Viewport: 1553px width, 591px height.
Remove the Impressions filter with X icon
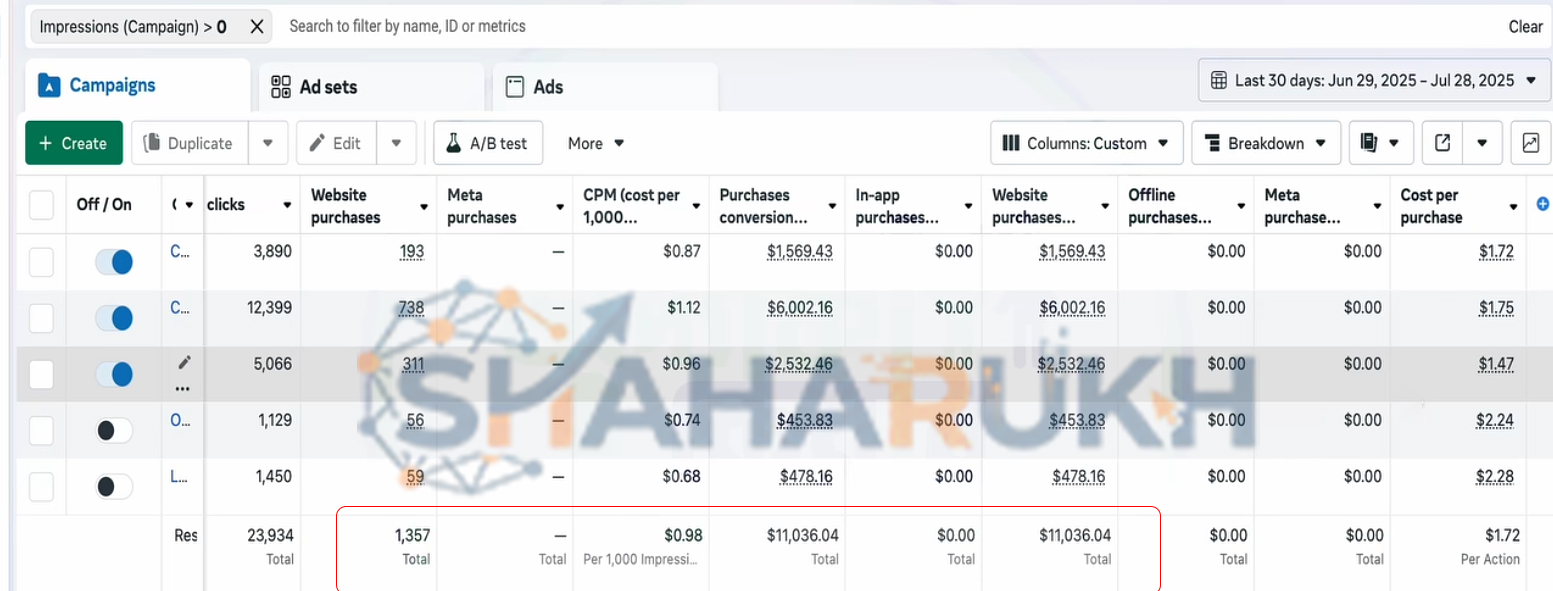257,27
